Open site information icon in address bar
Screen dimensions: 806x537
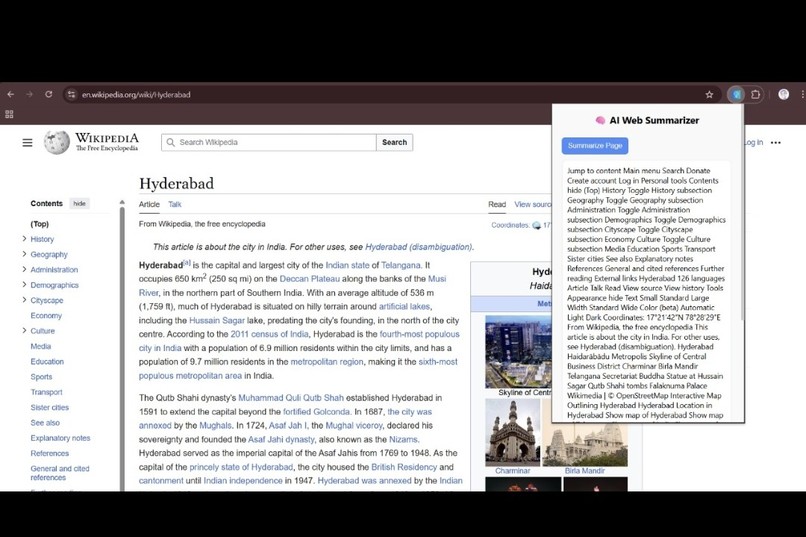71,95
